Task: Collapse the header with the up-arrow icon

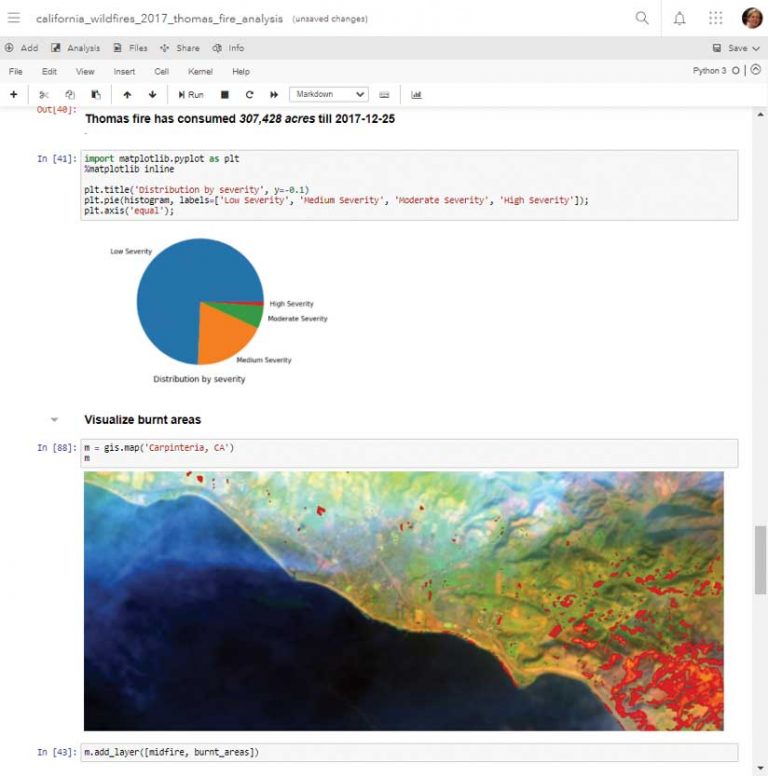Action: click(756, 70)
